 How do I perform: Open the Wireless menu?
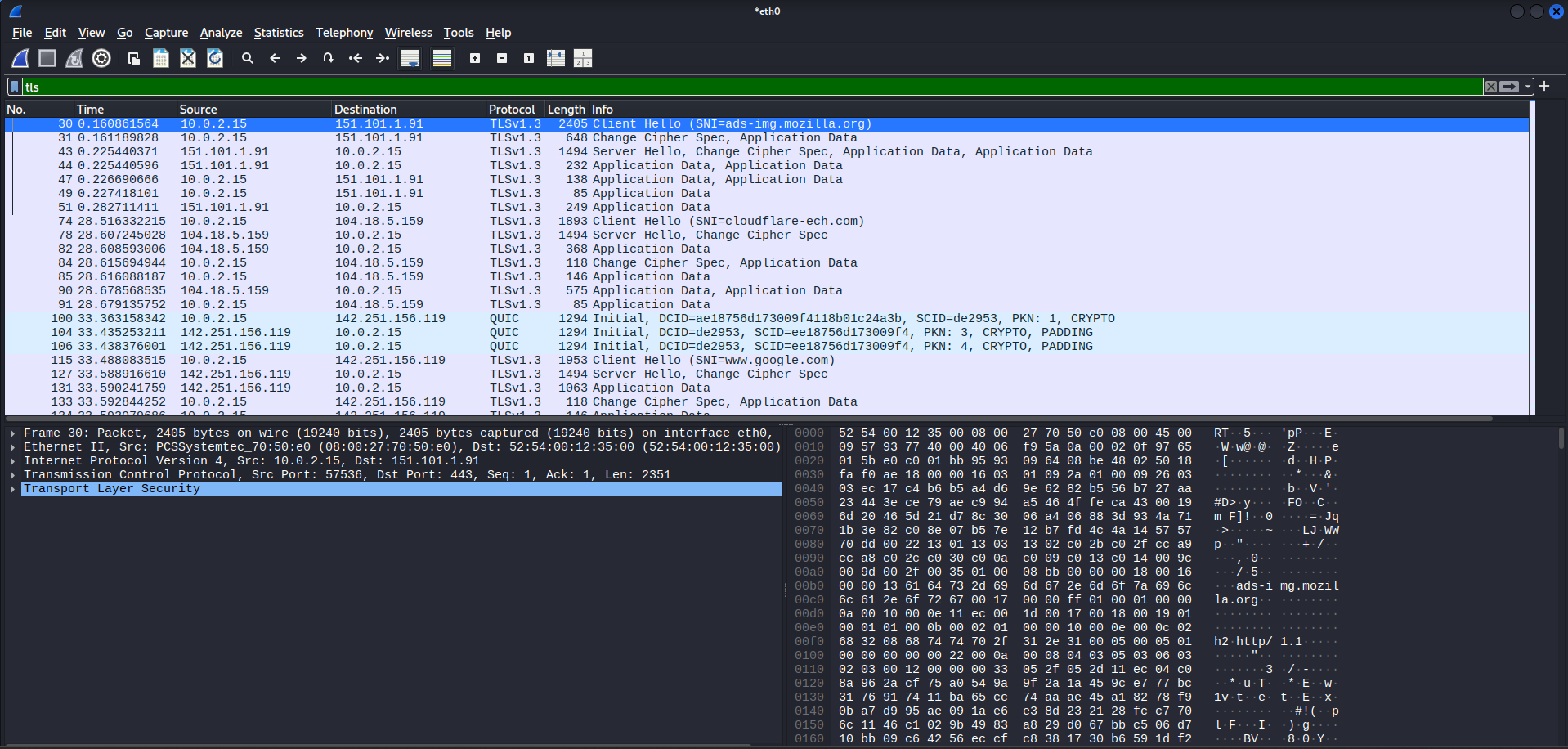[409, 33]
